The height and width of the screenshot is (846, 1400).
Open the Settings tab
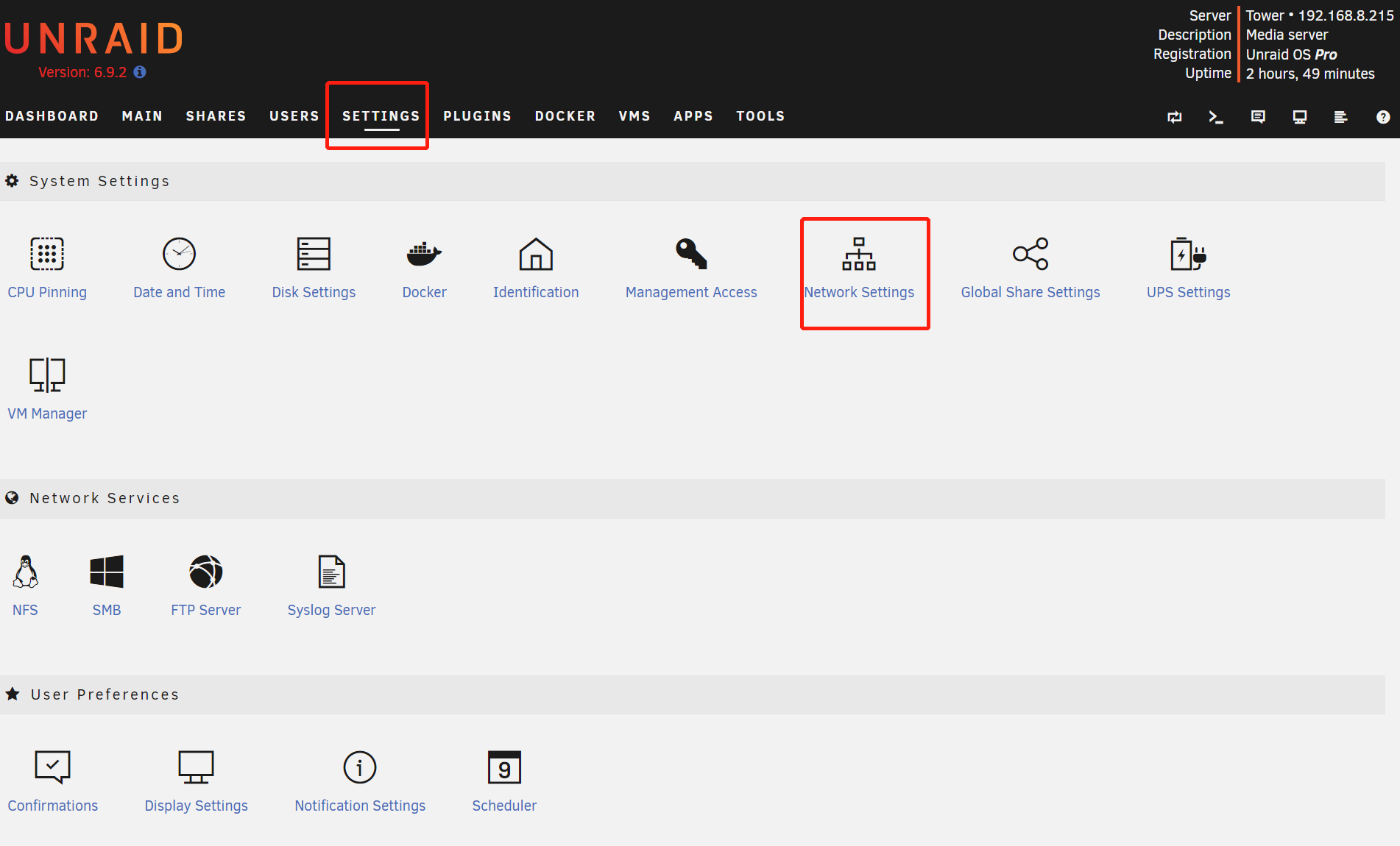pyautogui.click(x=381, y=116)
